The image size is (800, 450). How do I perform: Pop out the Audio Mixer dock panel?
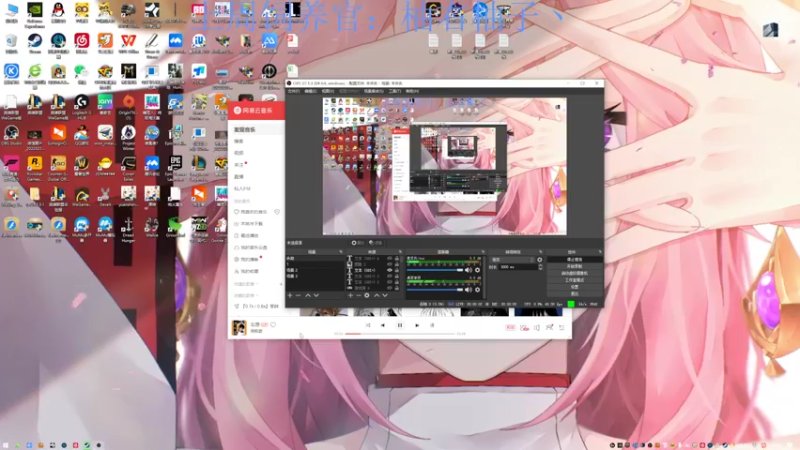483,252
